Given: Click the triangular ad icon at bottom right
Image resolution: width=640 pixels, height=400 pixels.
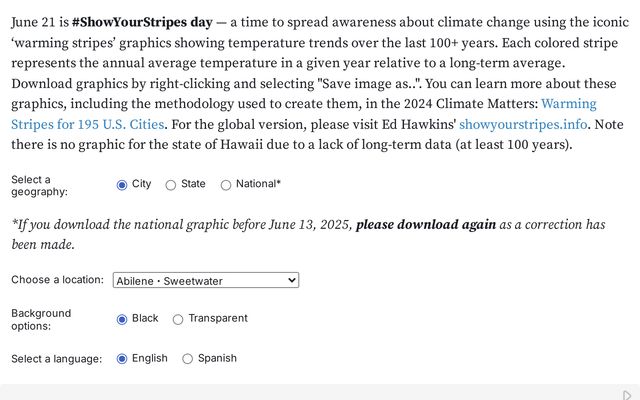Looking at the screenshot, I should [627, 395].
